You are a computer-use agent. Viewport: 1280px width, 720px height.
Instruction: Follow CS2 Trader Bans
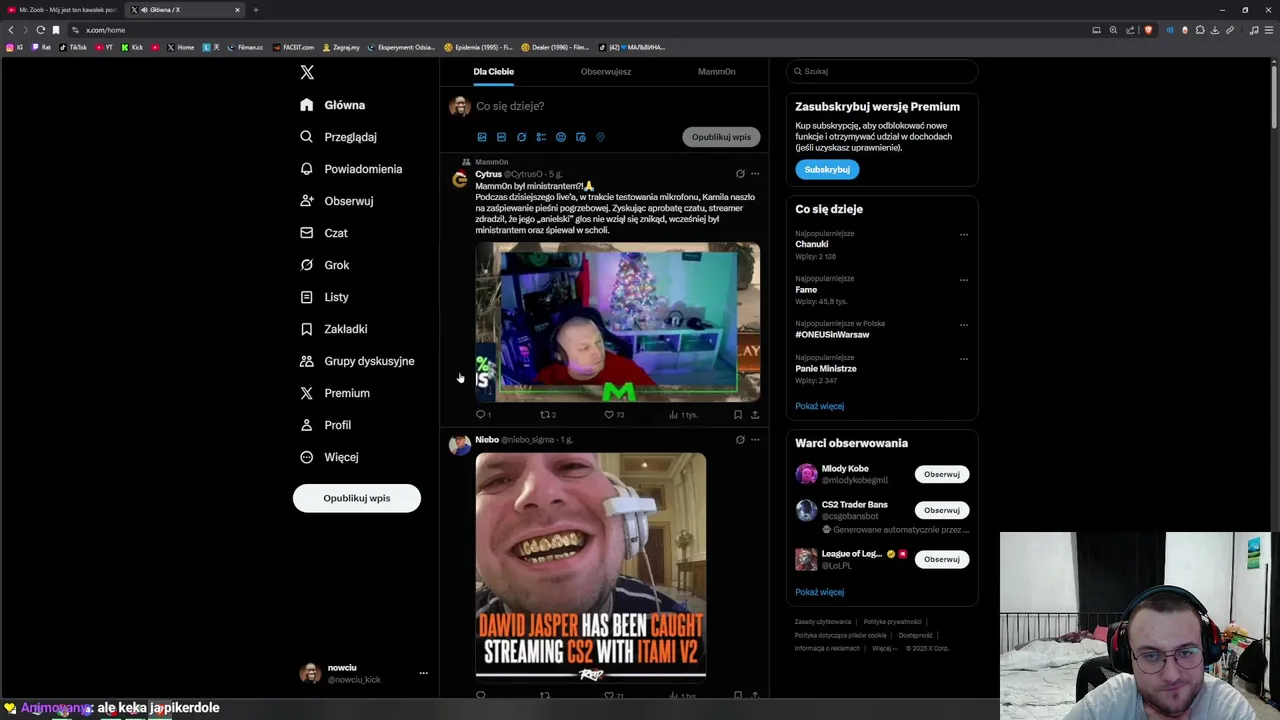[942, 510]
